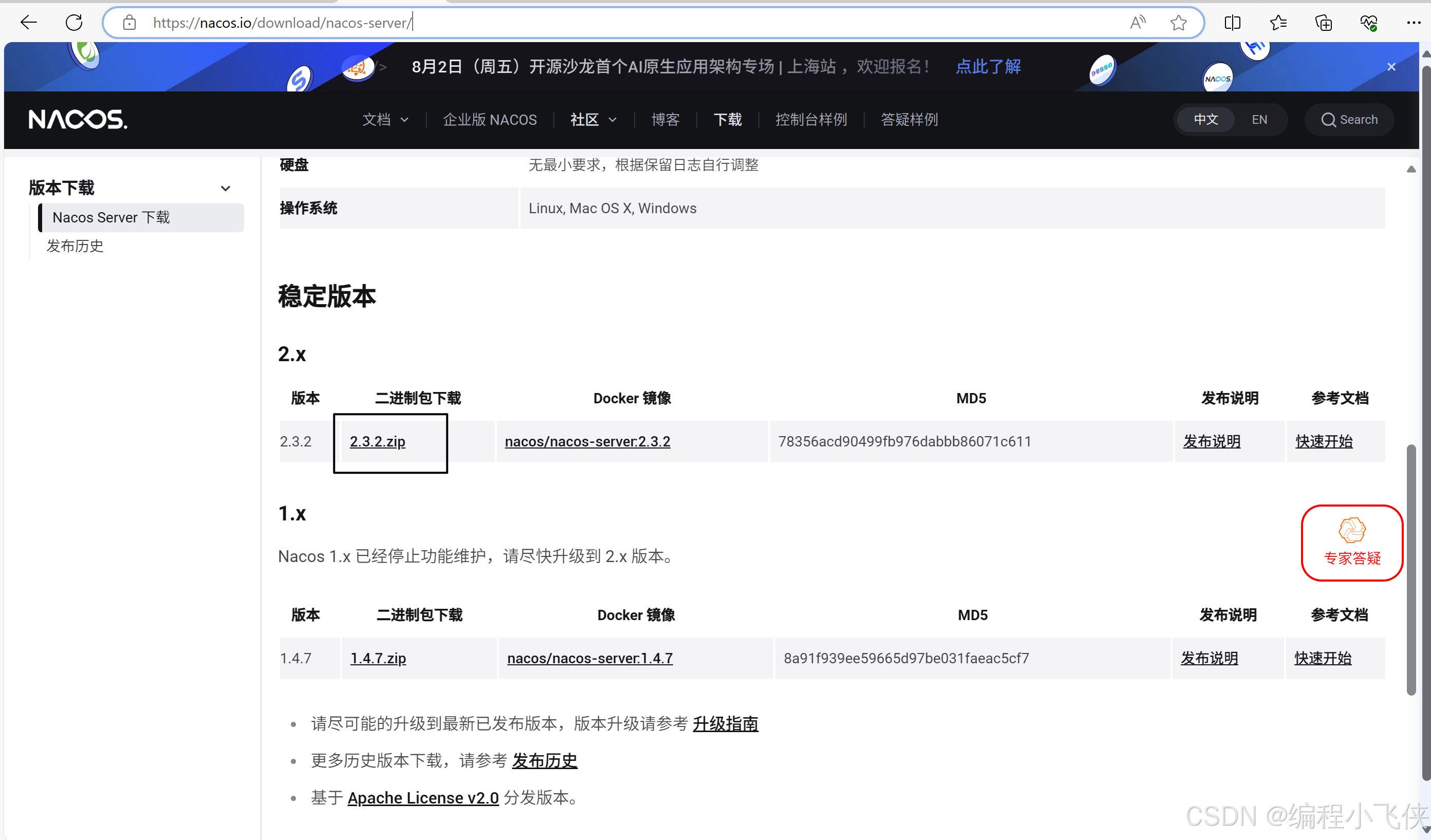Download the 2.3.2.zip package

click(378, 441)
